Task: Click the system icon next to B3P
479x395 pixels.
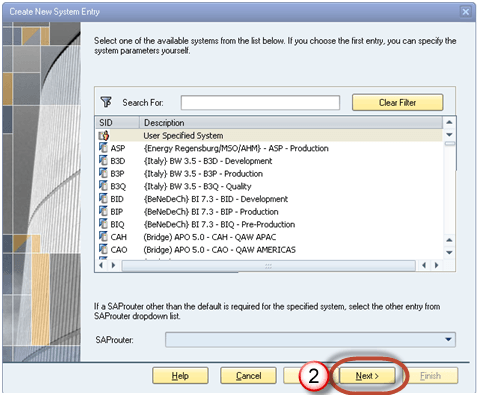Action: tap(103, 173)
